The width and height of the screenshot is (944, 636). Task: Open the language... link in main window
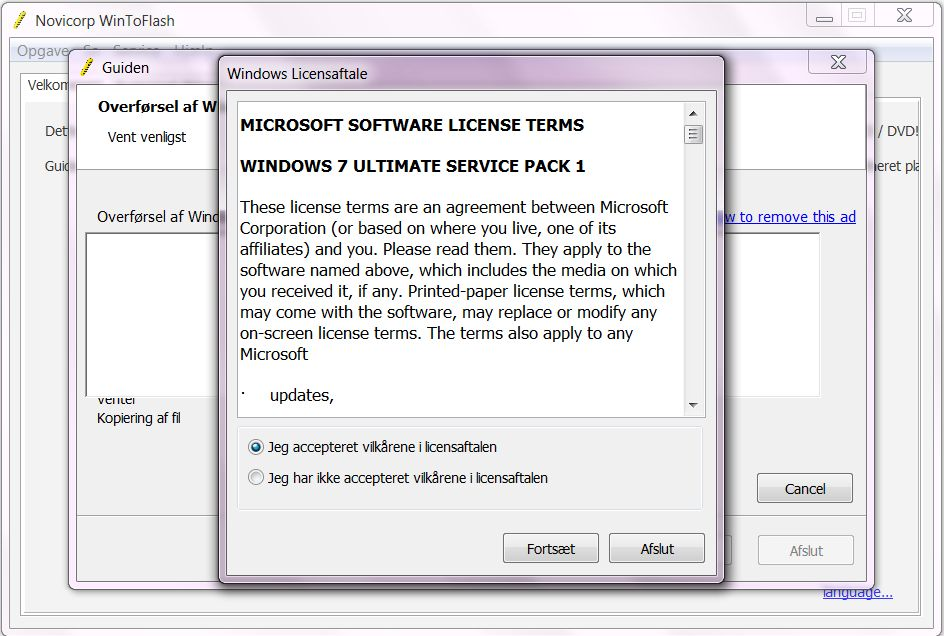pyautogui.click(x=857, y=593)
